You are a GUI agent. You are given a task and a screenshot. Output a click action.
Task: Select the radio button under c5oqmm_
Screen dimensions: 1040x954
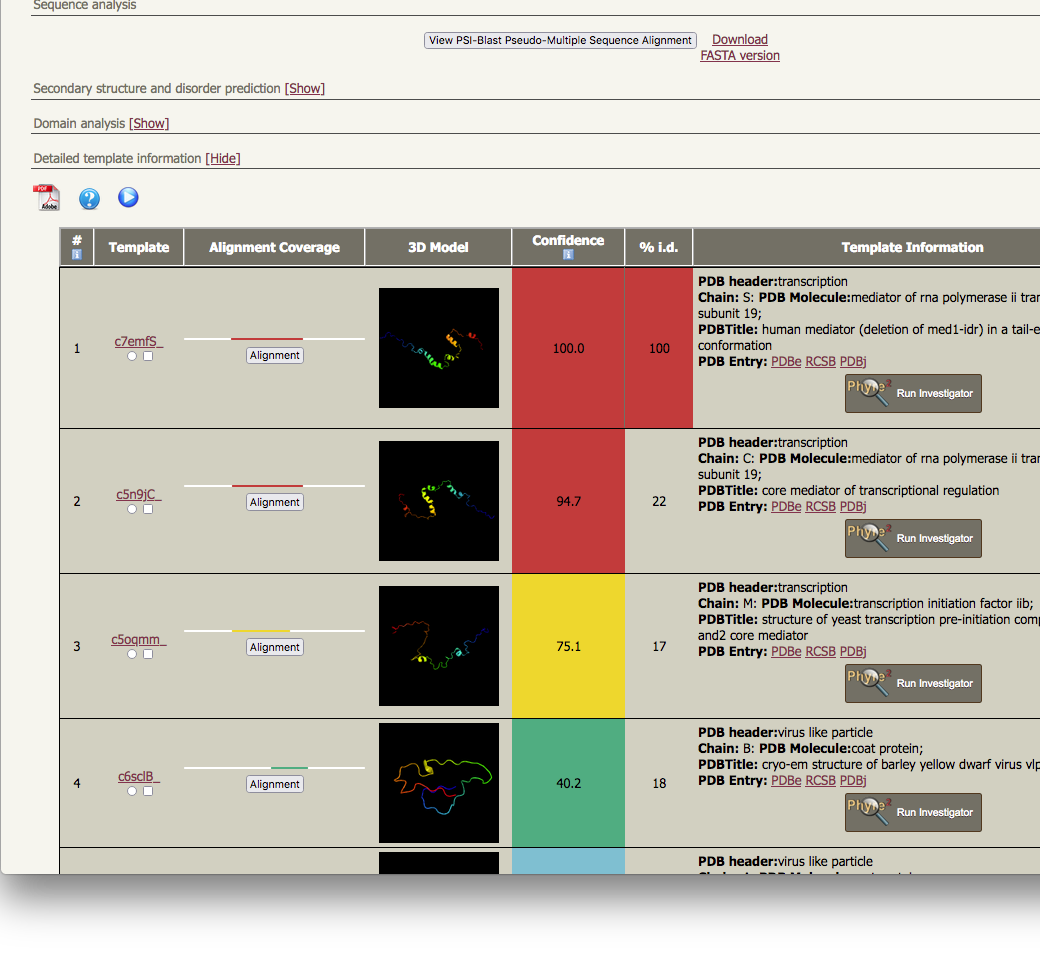[132, 654]
